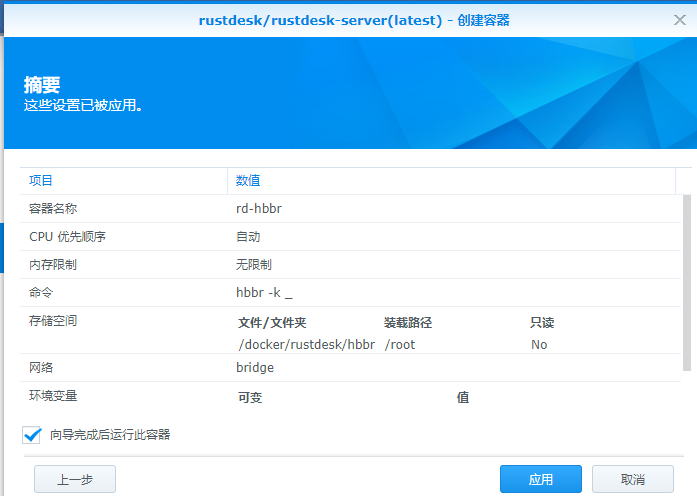
Task: Select the 自动 CPU priority value
Action: click(x=248, y=236)
